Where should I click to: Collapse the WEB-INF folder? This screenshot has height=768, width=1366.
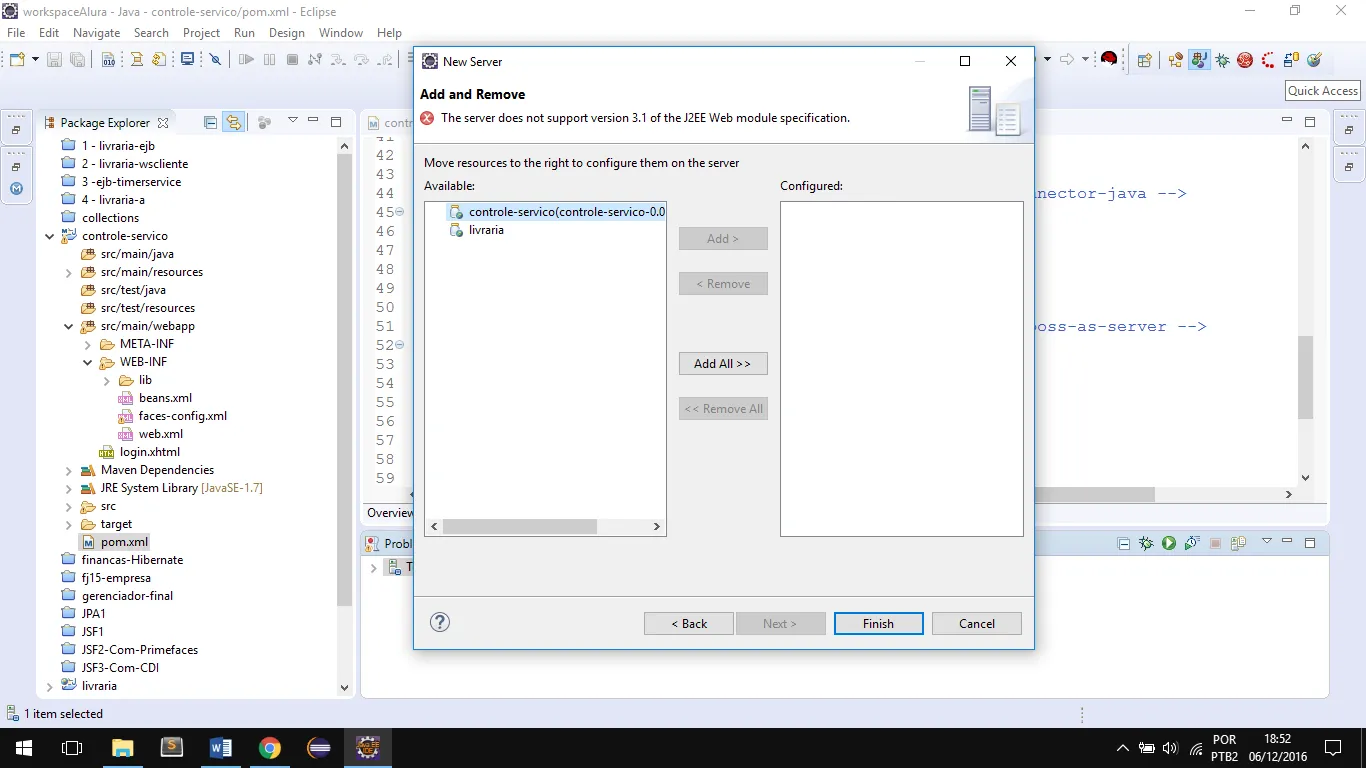click(88, 362)
